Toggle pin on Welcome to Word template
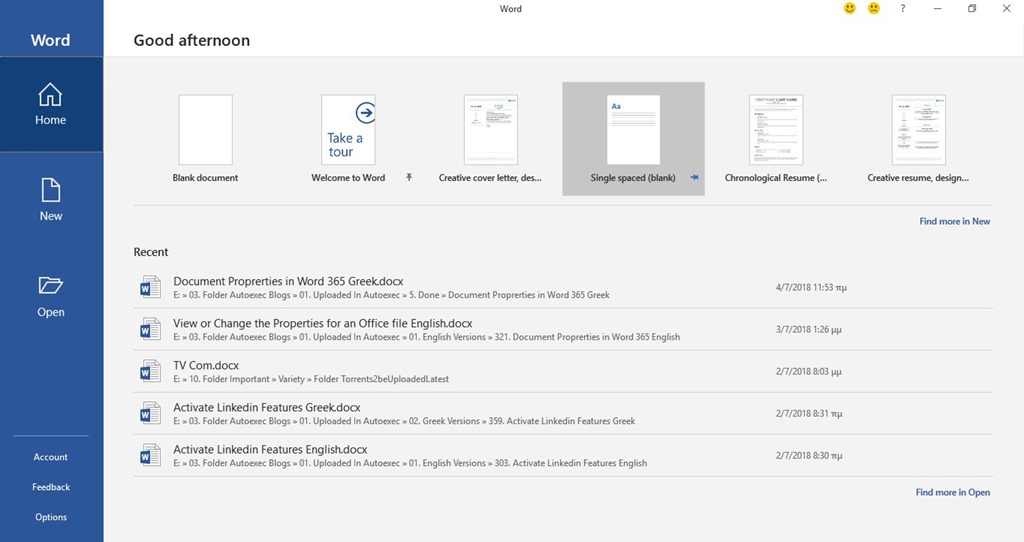The width and height of the screenshot is (1024, 542). coord(408,177)
